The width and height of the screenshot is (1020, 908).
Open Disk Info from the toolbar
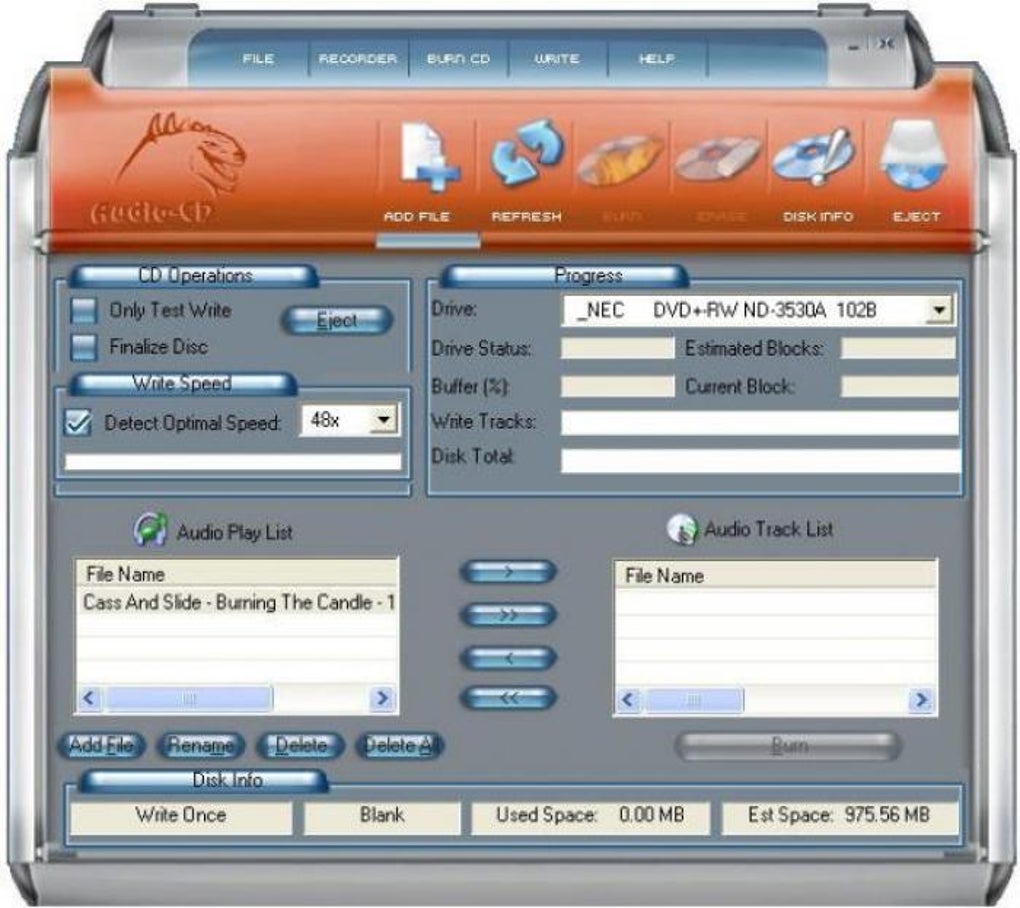click(x=813, y=156)
